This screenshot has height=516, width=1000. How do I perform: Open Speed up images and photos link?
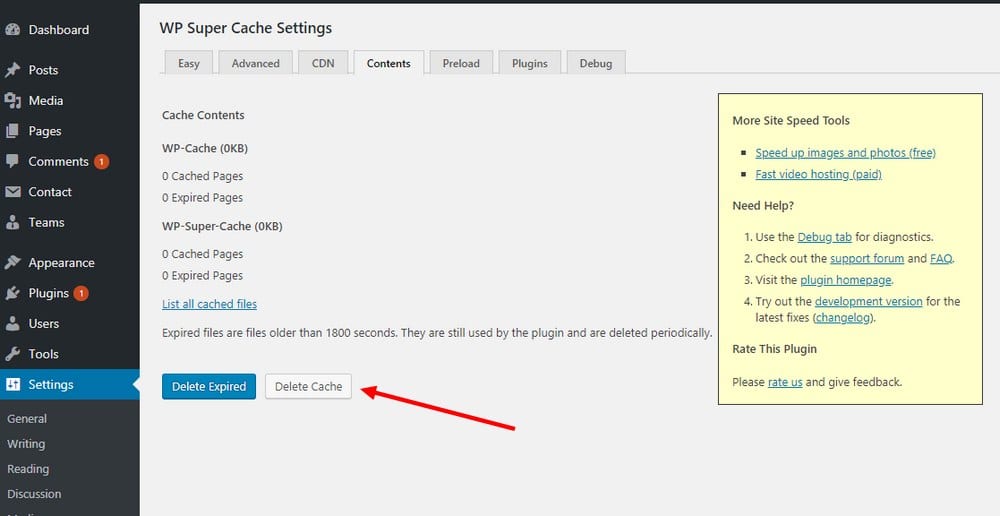click(846, 153)
